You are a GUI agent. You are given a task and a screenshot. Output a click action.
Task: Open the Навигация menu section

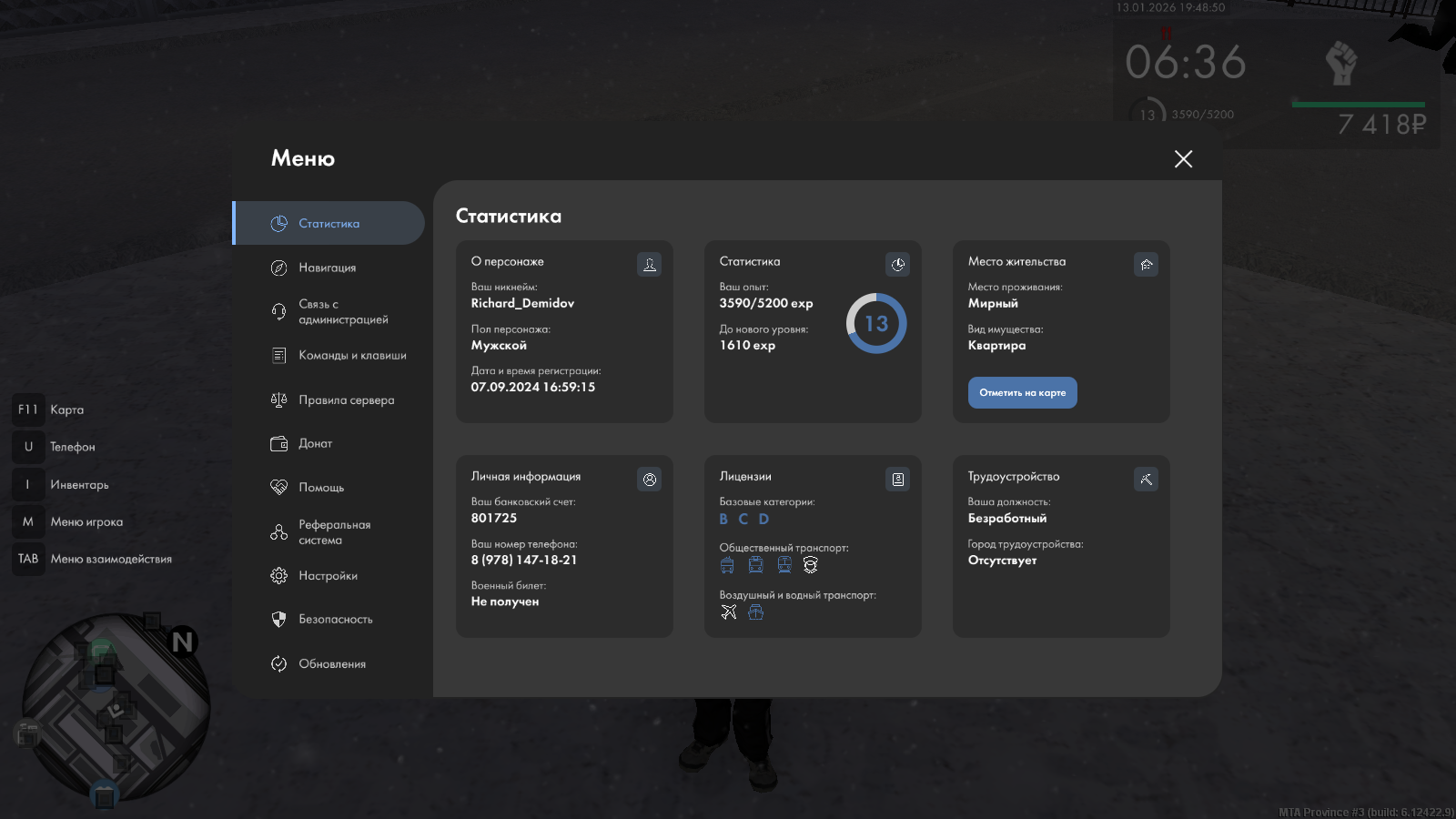click(x=328, y=268)
